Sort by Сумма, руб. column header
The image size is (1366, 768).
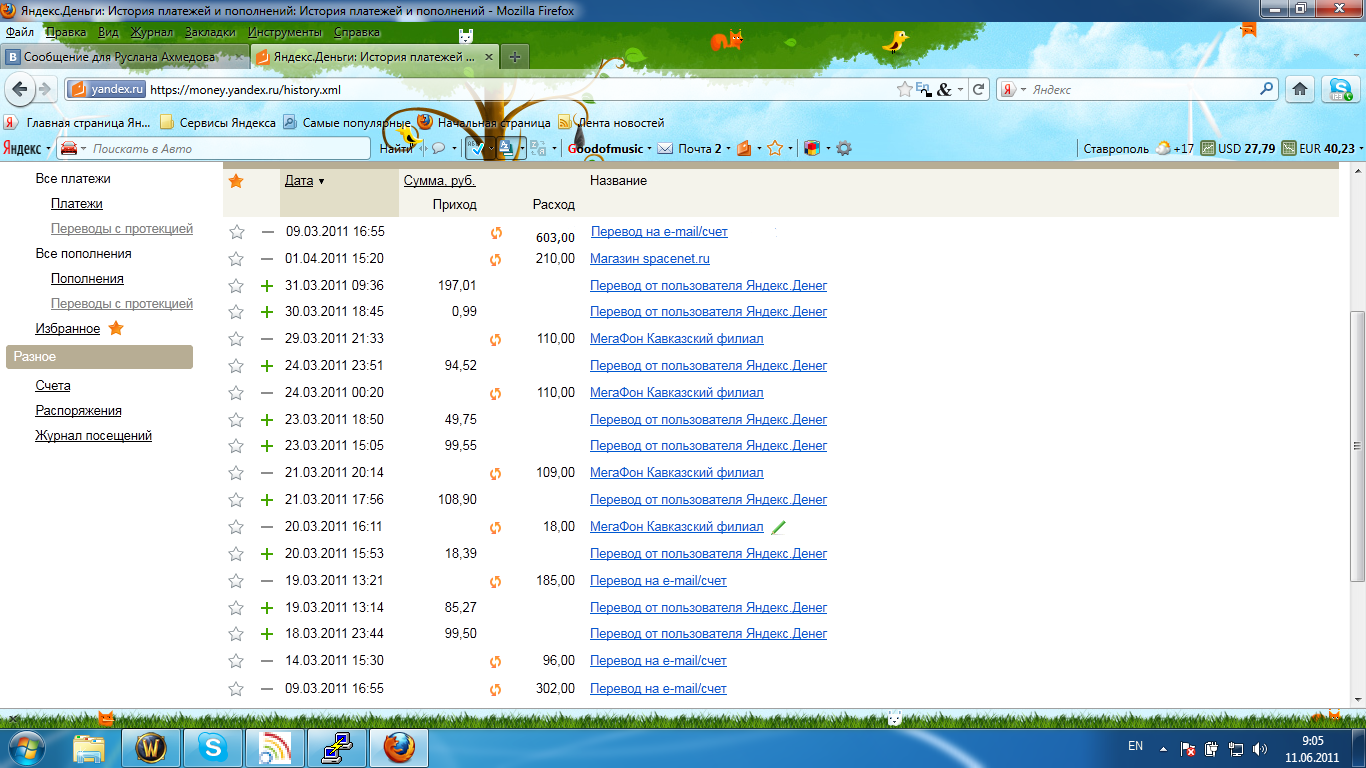(440, 181)
